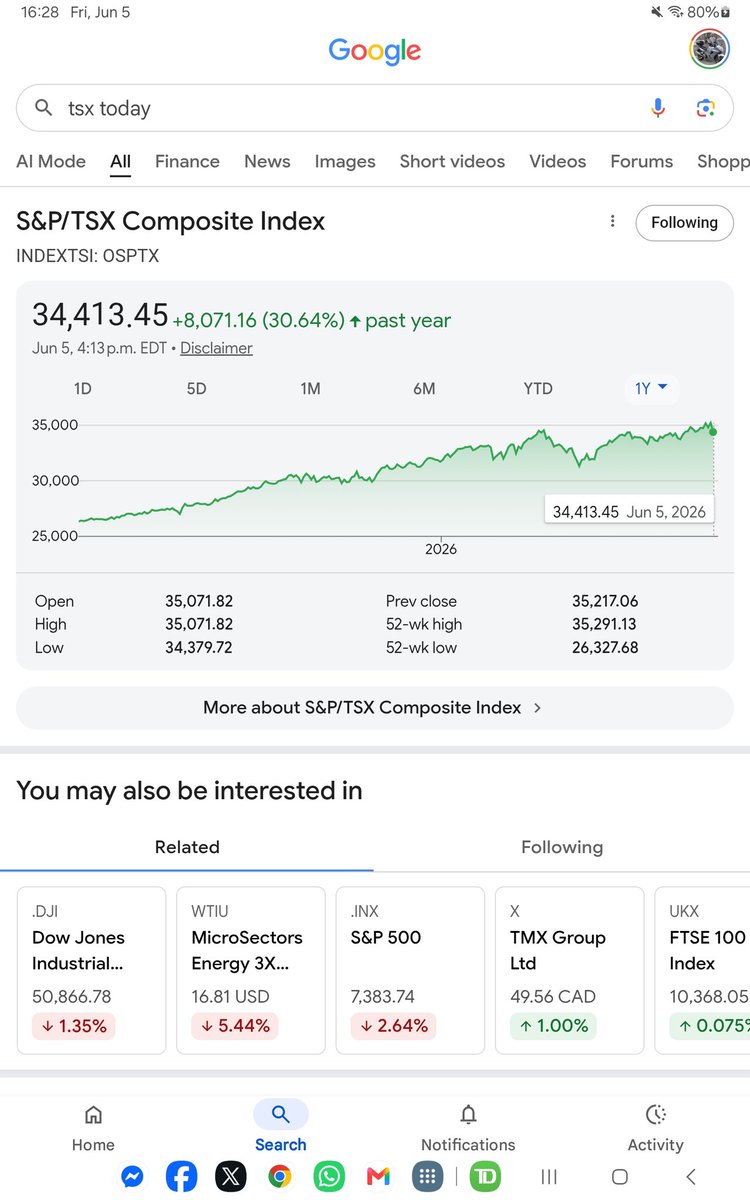Open WhatsApp from the dock

(329, 1177)
